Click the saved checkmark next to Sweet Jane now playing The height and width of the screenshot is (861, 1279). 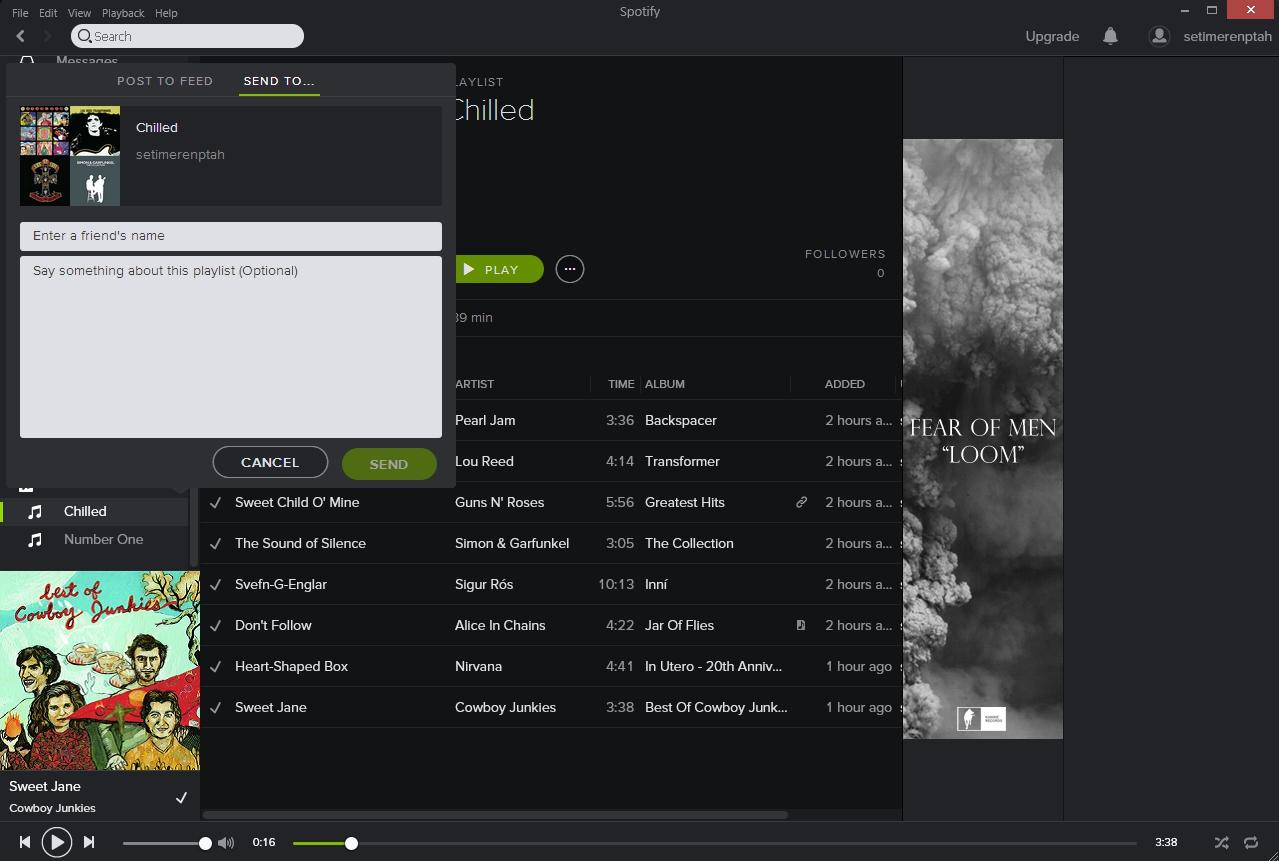pyautogui.click(x=181, y=797)
